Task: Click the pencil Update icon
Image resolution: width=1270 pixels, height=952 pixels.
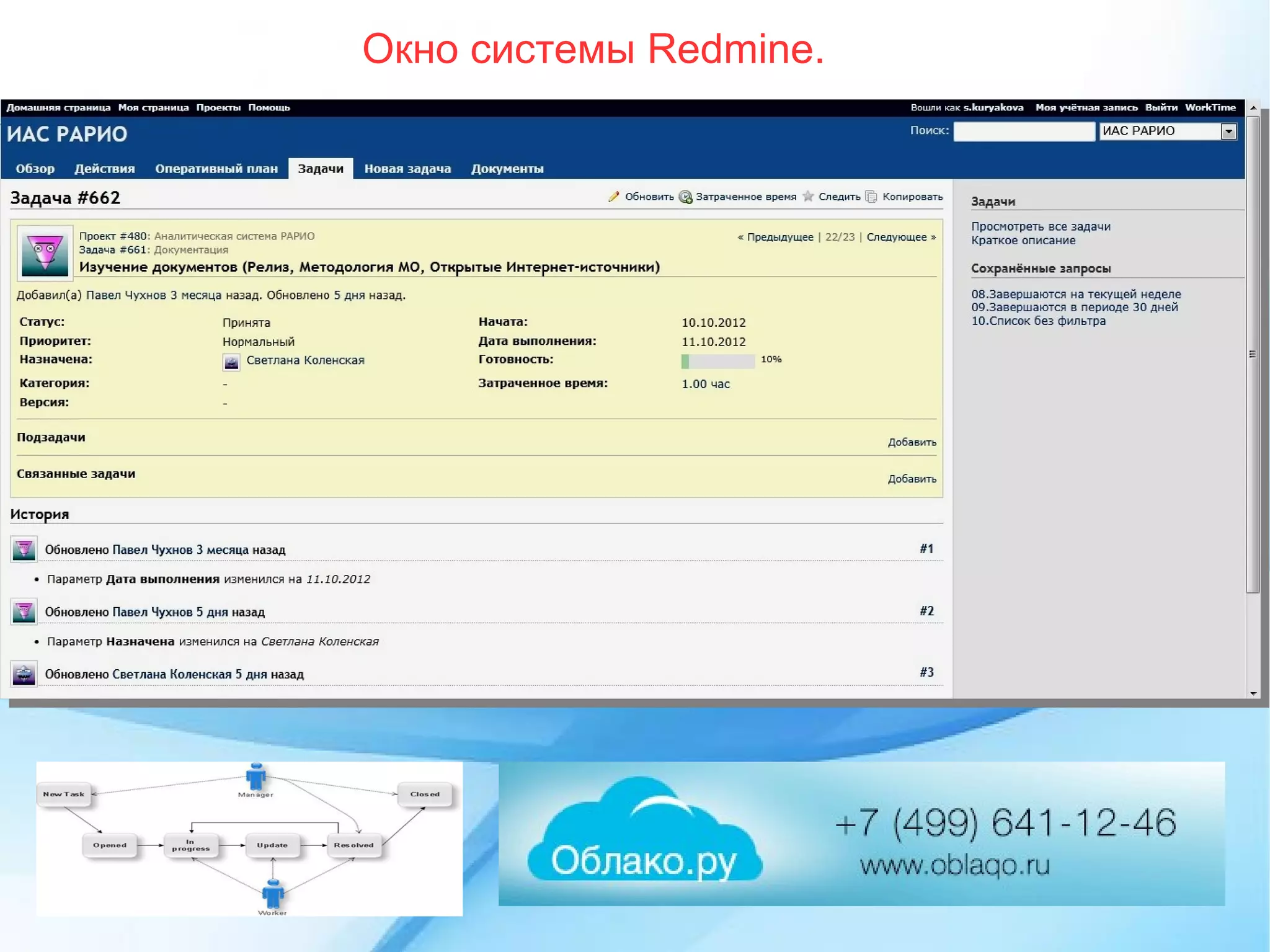Action: pos(614,197)
